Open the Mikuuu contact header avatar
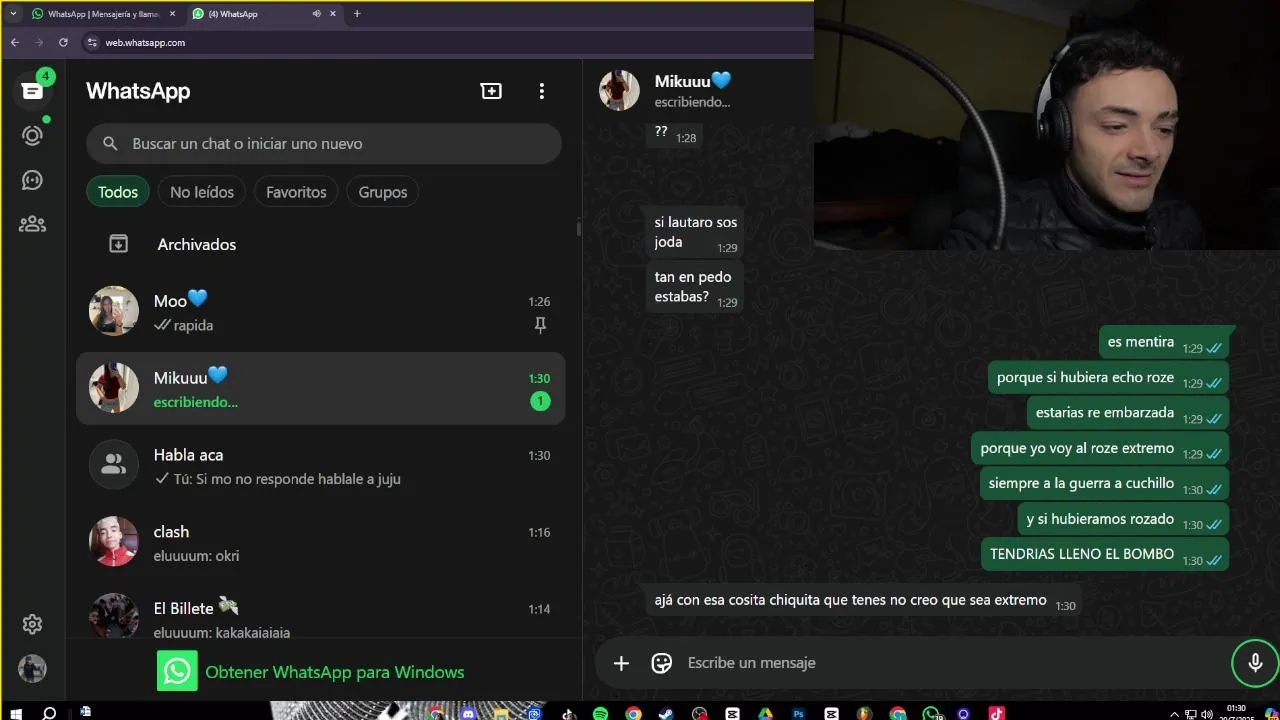Screen dimensions: 1280x720 619,91
